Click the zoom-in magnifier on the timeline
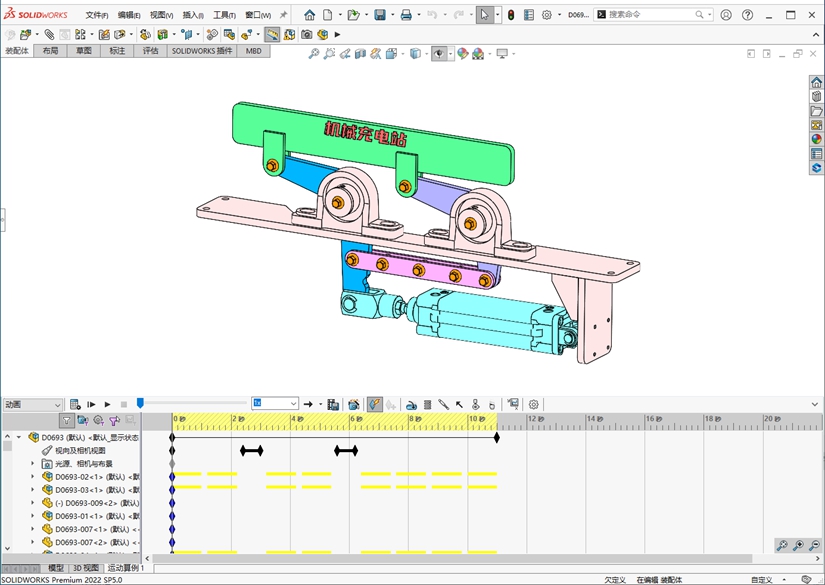The height and width of the screenshot is (585, 825). point(798,546)
